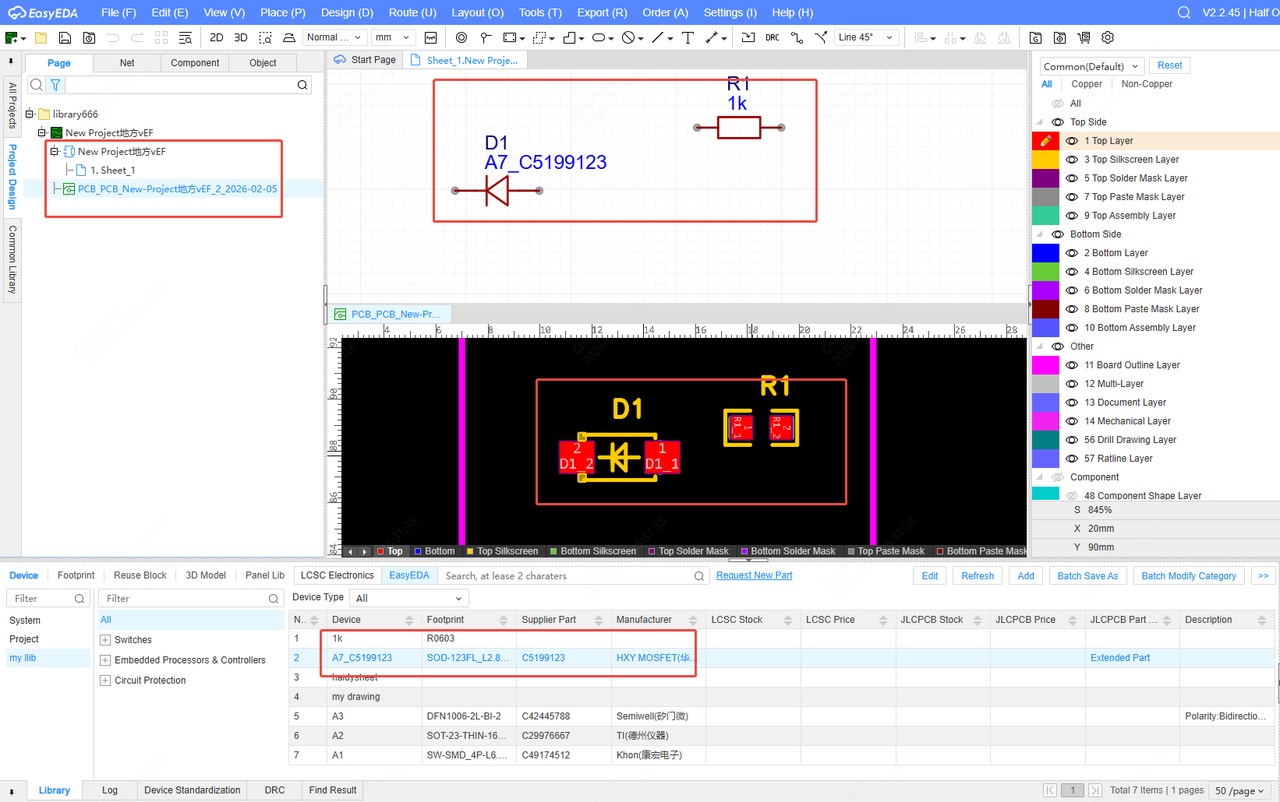Viewport: 1280px width, 802px height.
Task: Click search magnifier at top right
Action: point(1184,13)
